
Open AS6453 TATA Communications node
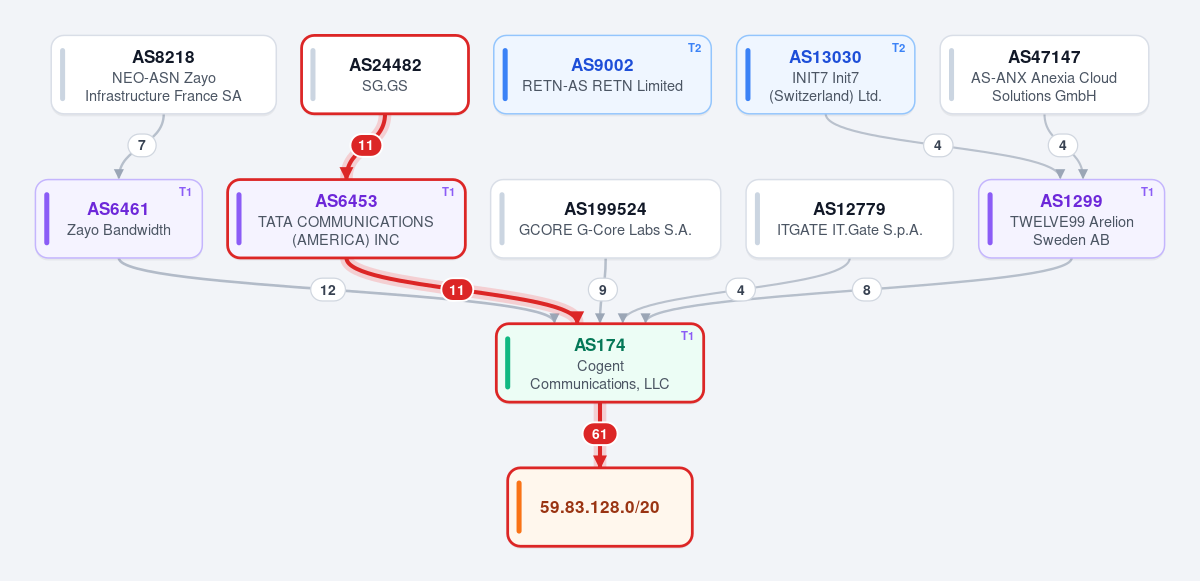point(346,219)
